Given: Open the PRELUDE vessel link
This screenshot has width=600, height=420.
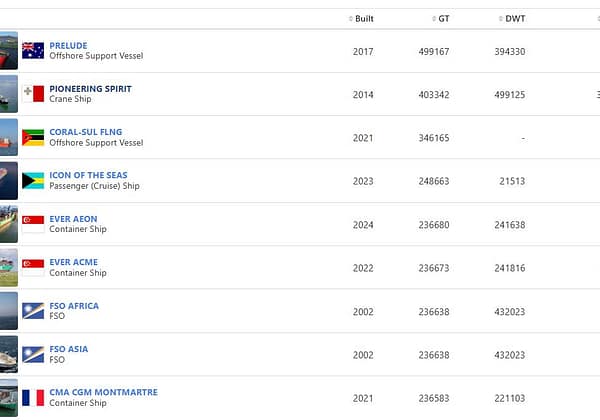Looking at the screenshot, I should point(68,46).
